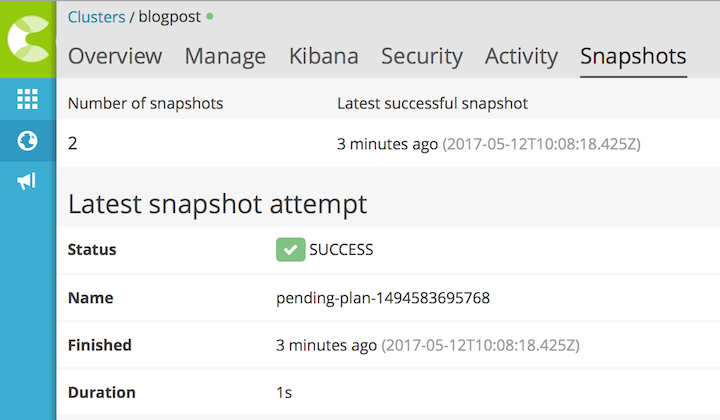This screenshot has width=720, height=420.
Task: Open the Activity tab
Action: (x=521, y=57)
